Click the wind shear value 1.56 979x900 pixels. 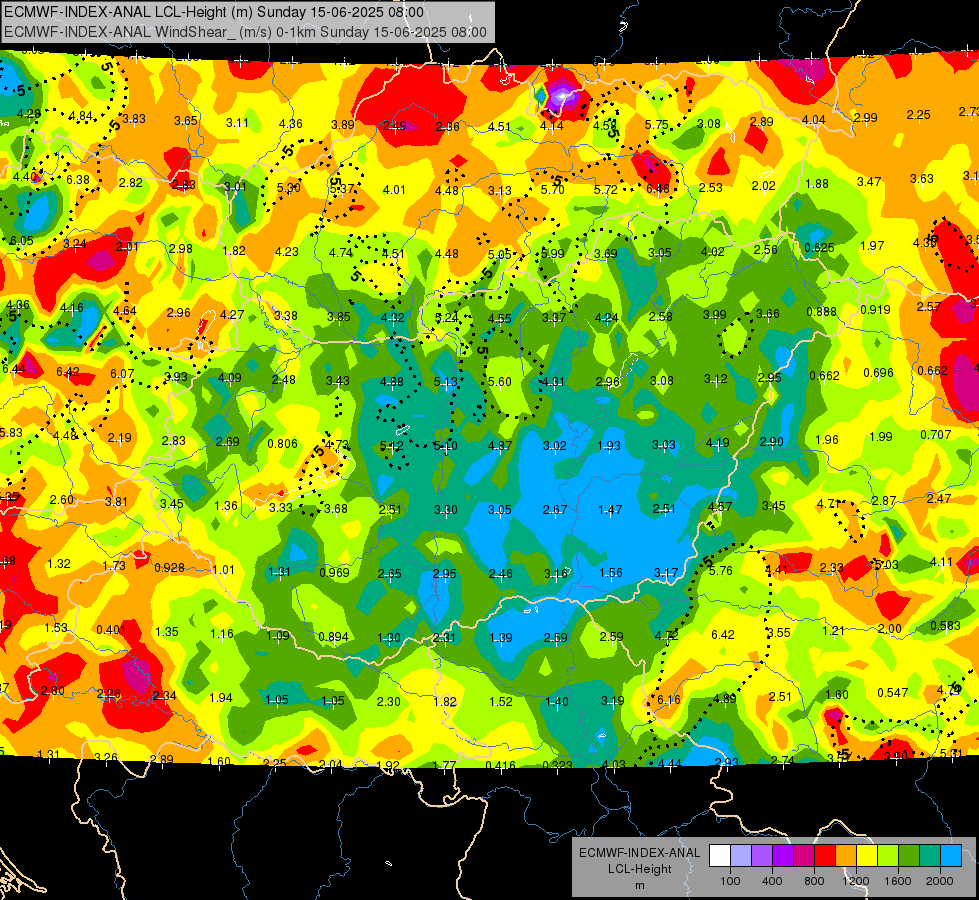pyautogui.click(x=610, y=572)
